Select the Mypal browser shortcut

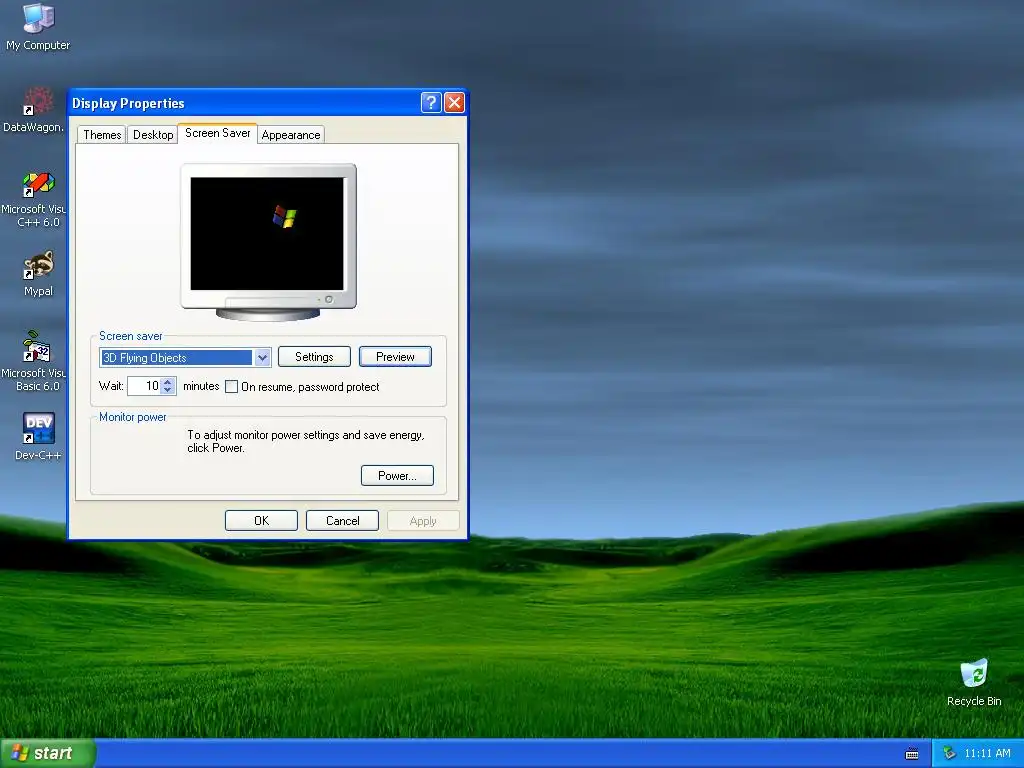tap(38, 273)
